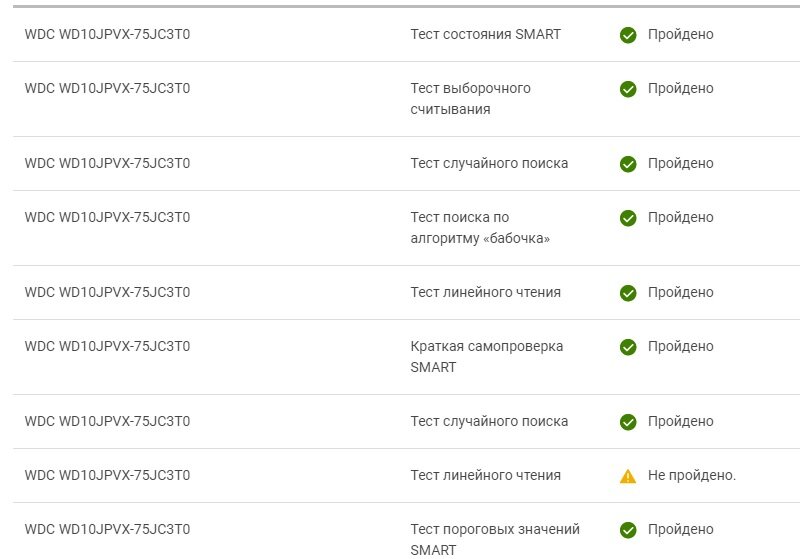
Task: Click 'Тест поиска по алгоритму «бабочка»' label
Action: 480,227
